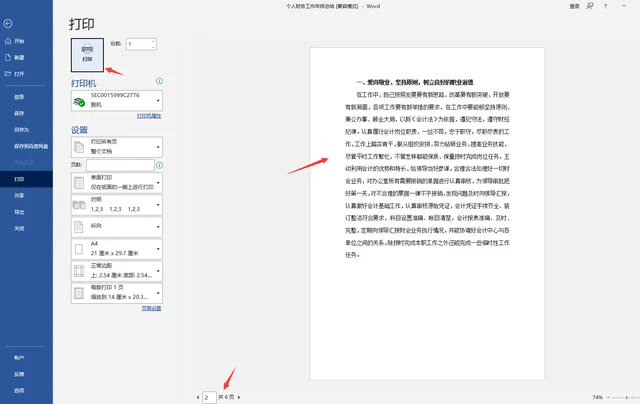Select the highlighted 打印 (Print) sidebar item
The height and width of the screenshot is (404, 640).
[26, 179]
